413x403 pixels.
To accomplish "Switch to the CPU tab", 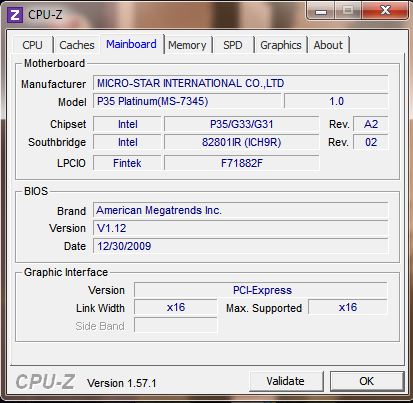I will (33, 45).
